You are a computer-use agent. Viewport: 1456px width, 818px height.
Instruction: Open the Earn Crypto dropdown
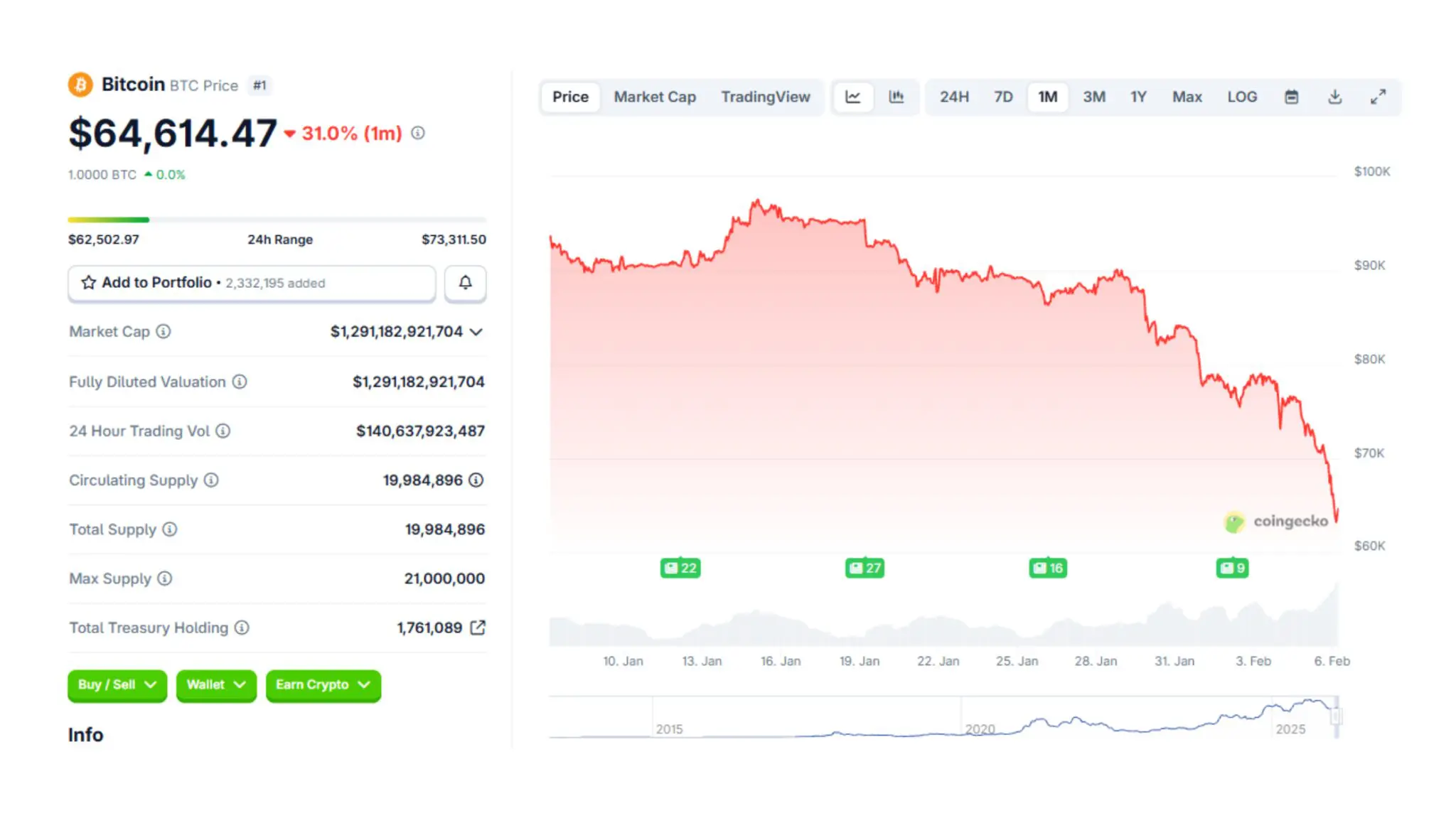point(323,685)
